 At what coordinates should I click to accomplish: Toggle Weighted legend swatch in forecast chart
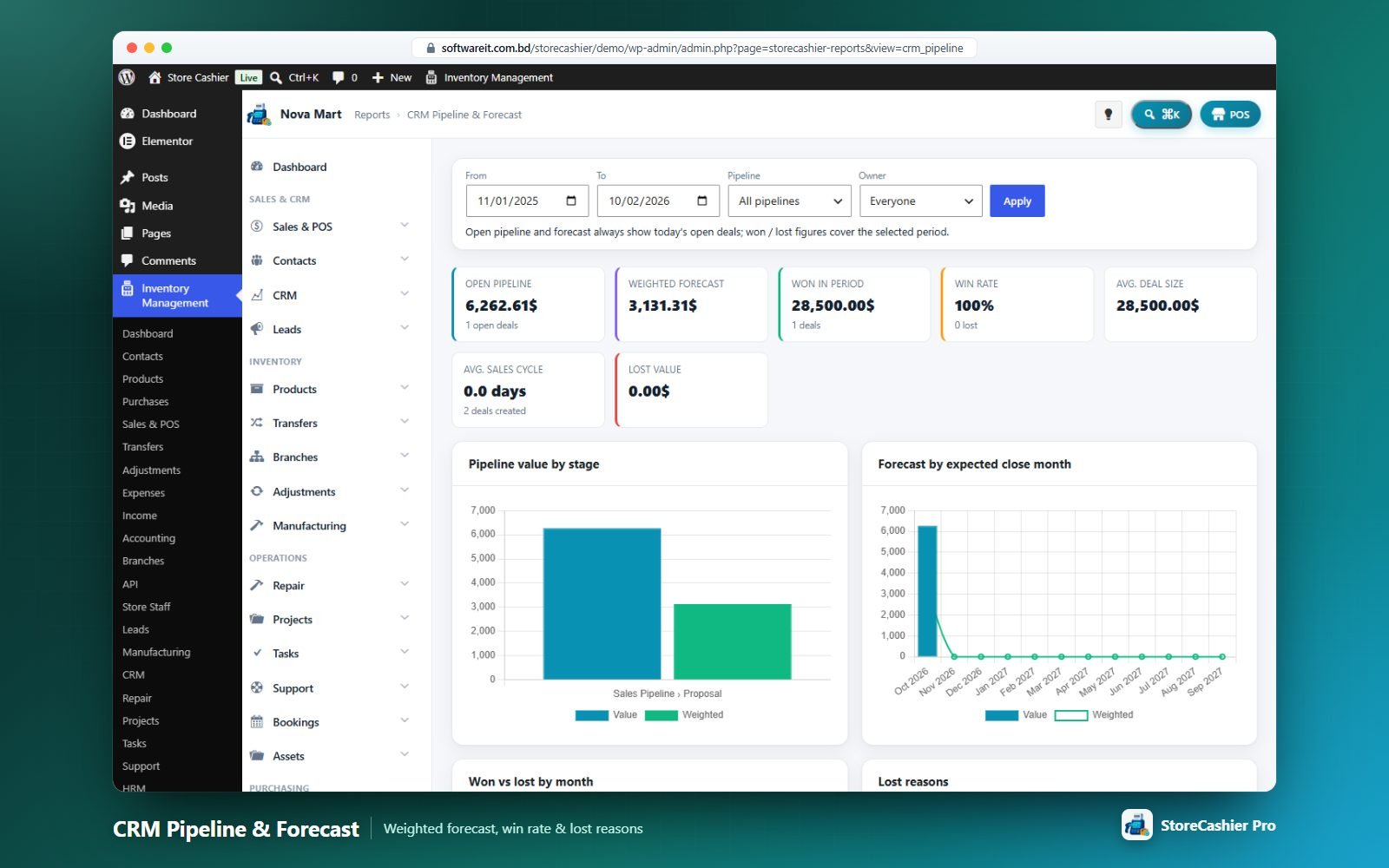coord(1071,715)
